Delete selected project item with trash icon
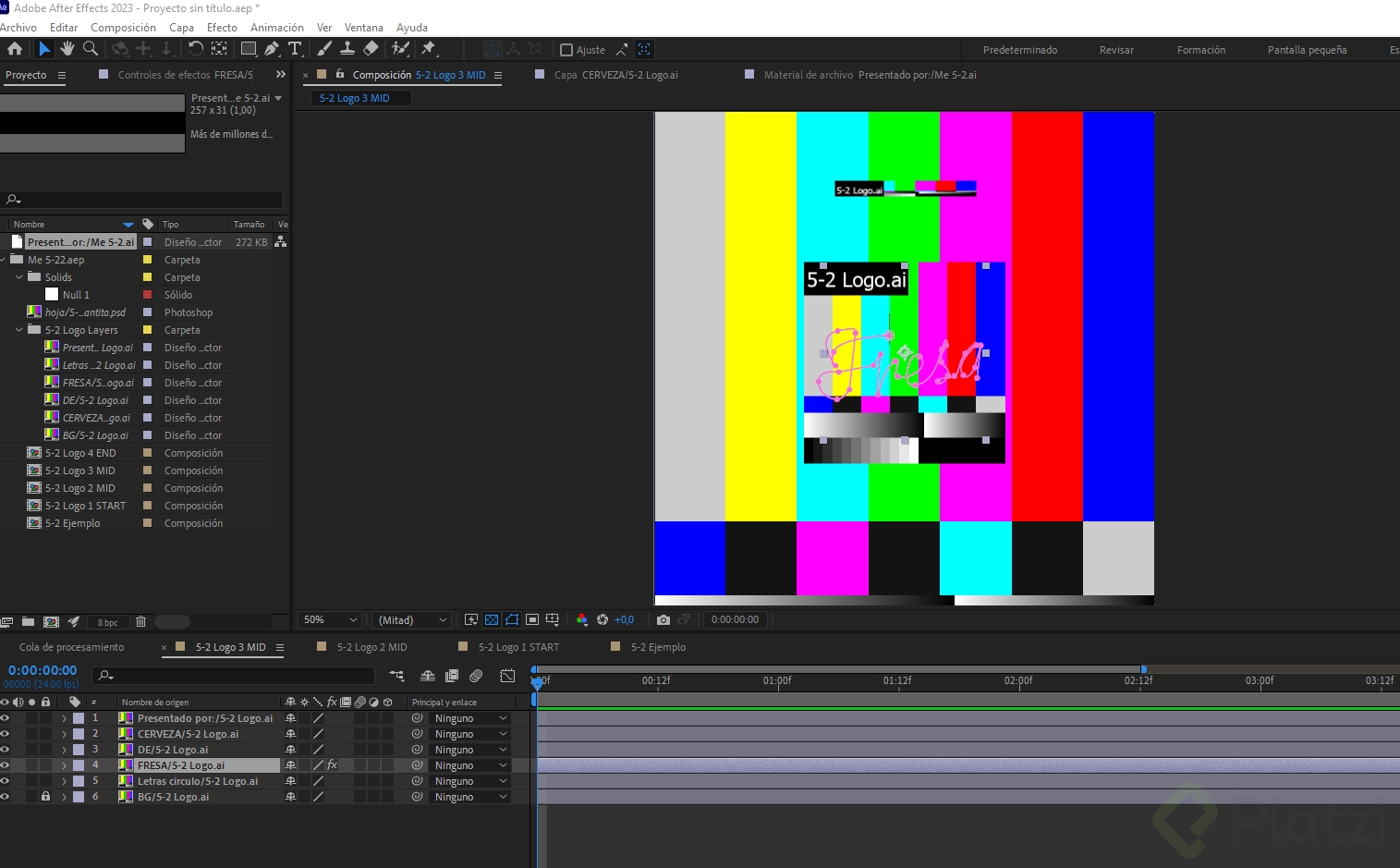This screenshot has width=1400, height=868. [x=140, y=622]
